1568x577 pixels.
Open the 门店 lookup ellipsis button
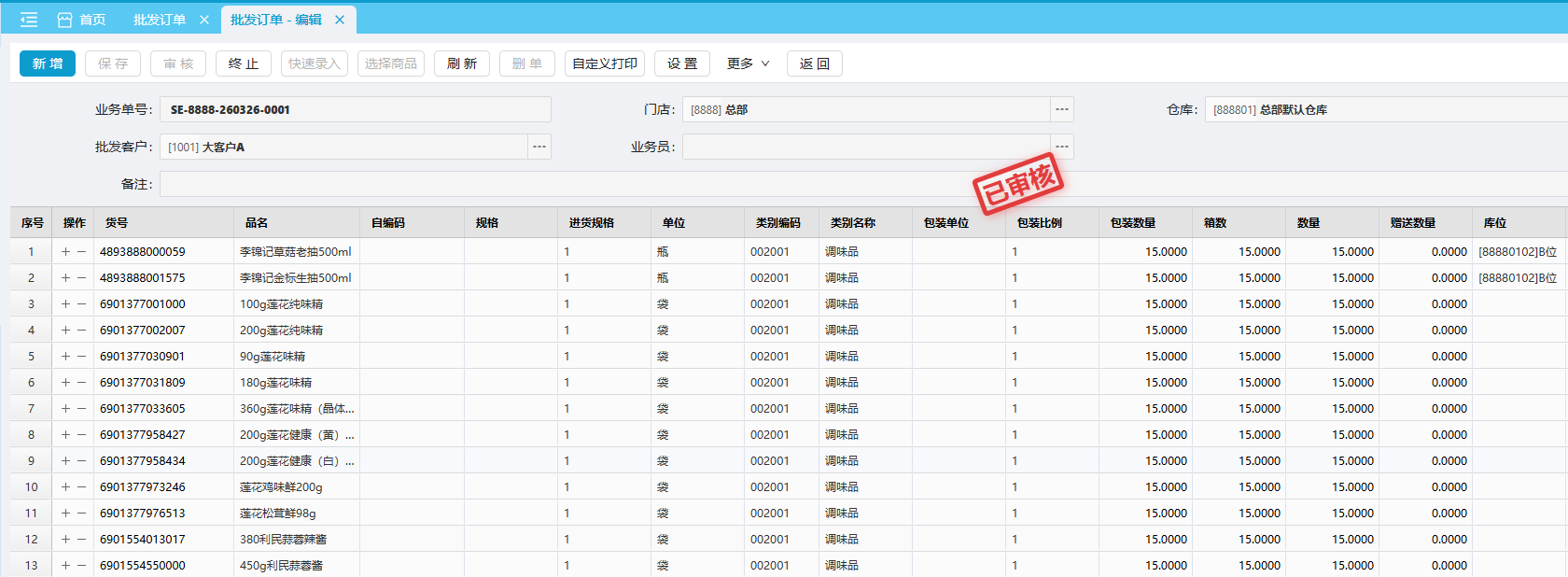point(1061,110)
